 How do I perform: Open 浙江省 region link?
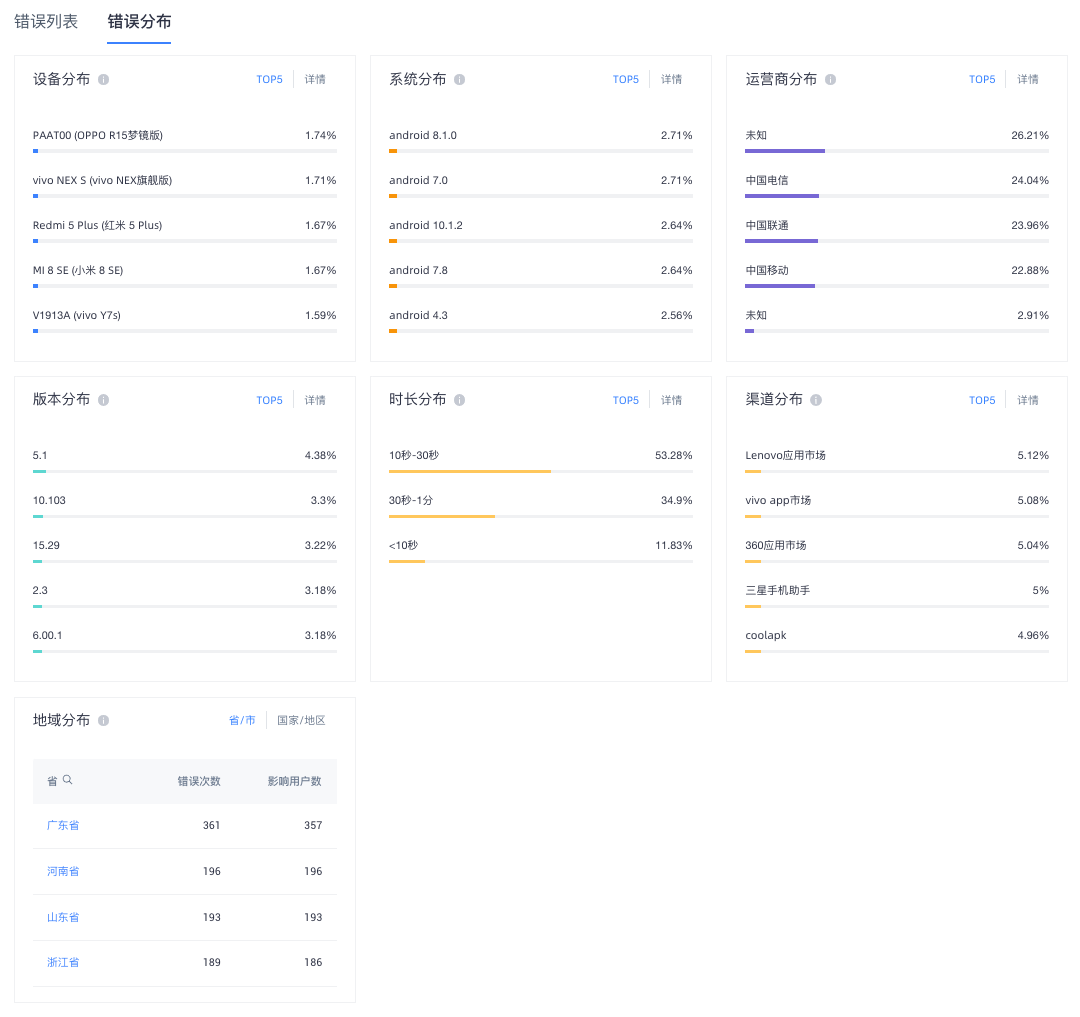point(63,963)
